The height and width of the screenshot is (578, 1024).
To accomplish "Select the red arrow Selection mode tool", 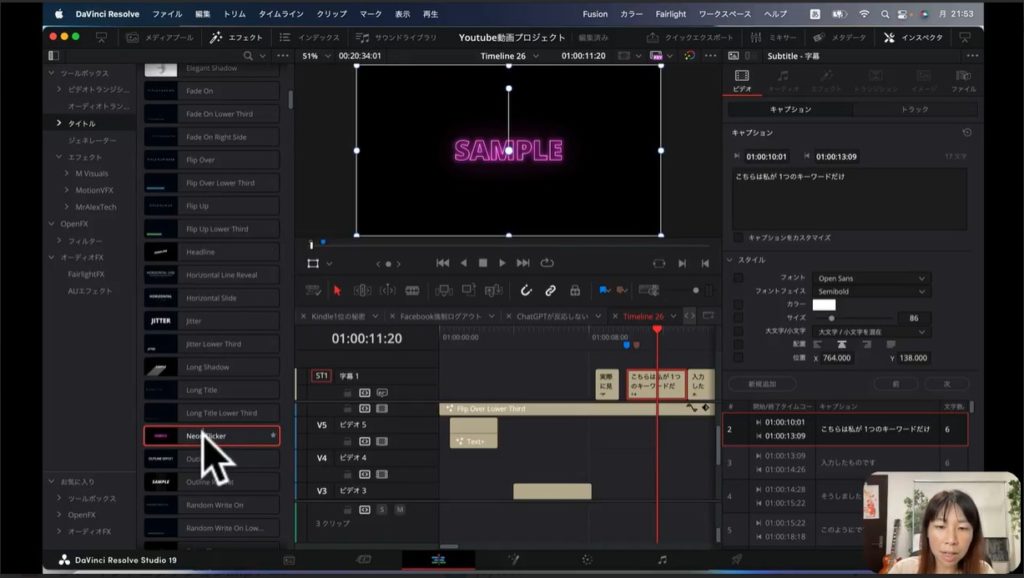I will pyautogui.click(x=337, y=291).
